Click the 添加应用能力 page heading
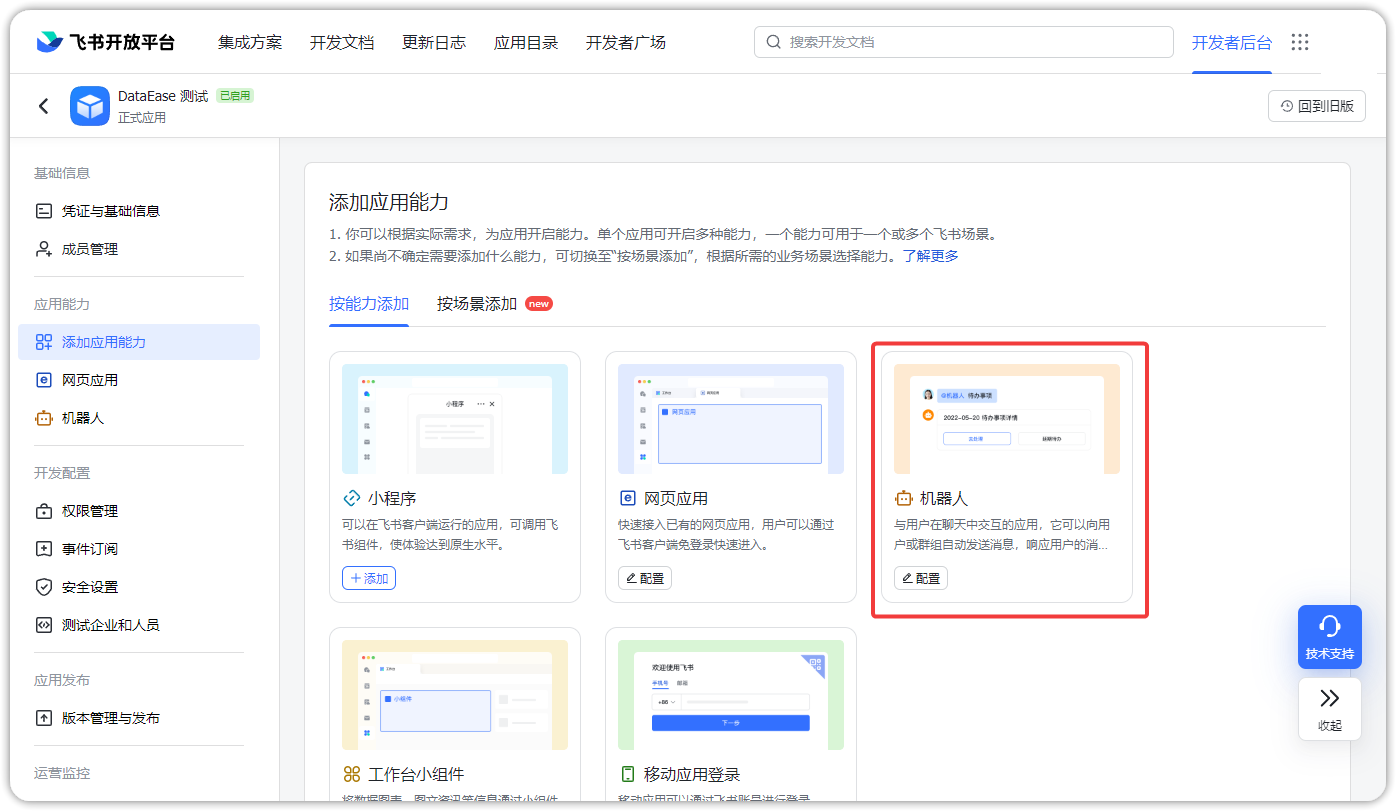Viewport: 1396px width, 811px height. (x=389, y=203)
